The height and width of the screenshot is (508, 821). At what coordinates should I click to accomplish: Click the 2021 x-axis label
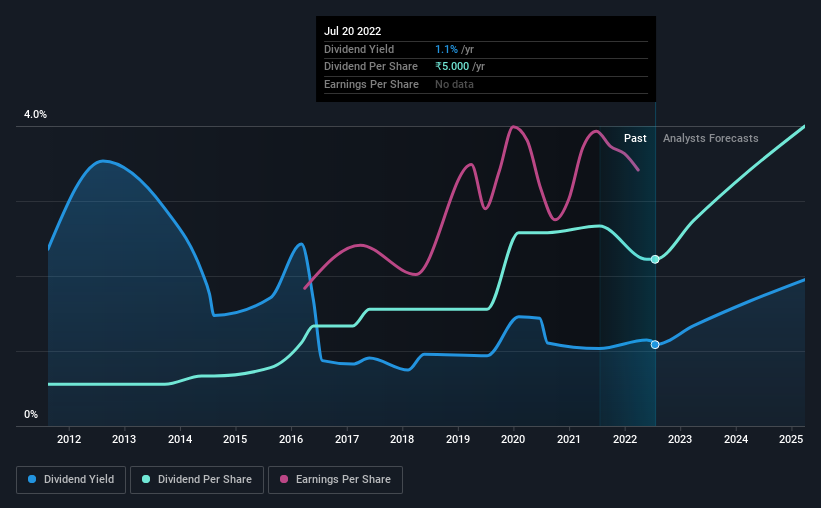point(569,439)
